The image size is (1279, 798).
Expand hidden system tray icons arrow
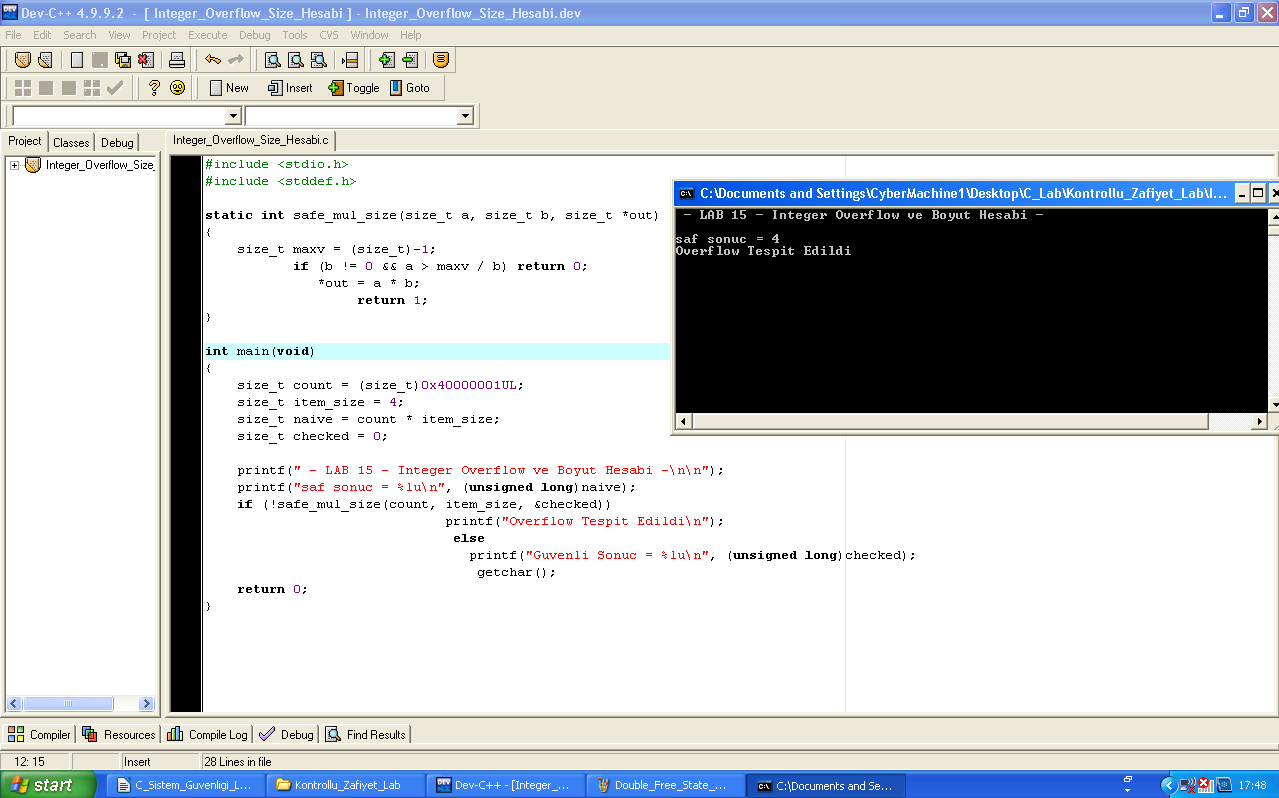coord(1167,785)
